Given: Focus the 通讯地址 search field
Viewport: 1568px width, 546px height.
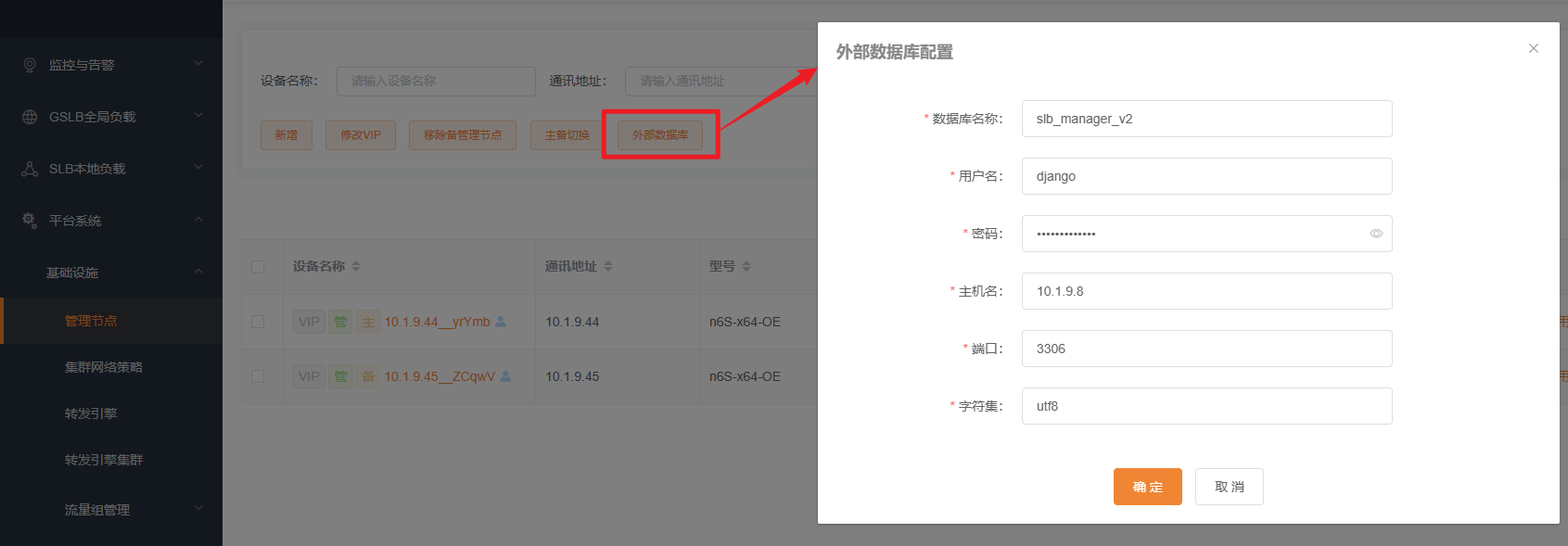Looking at the screenshot, I should click(x=720, y=82).
